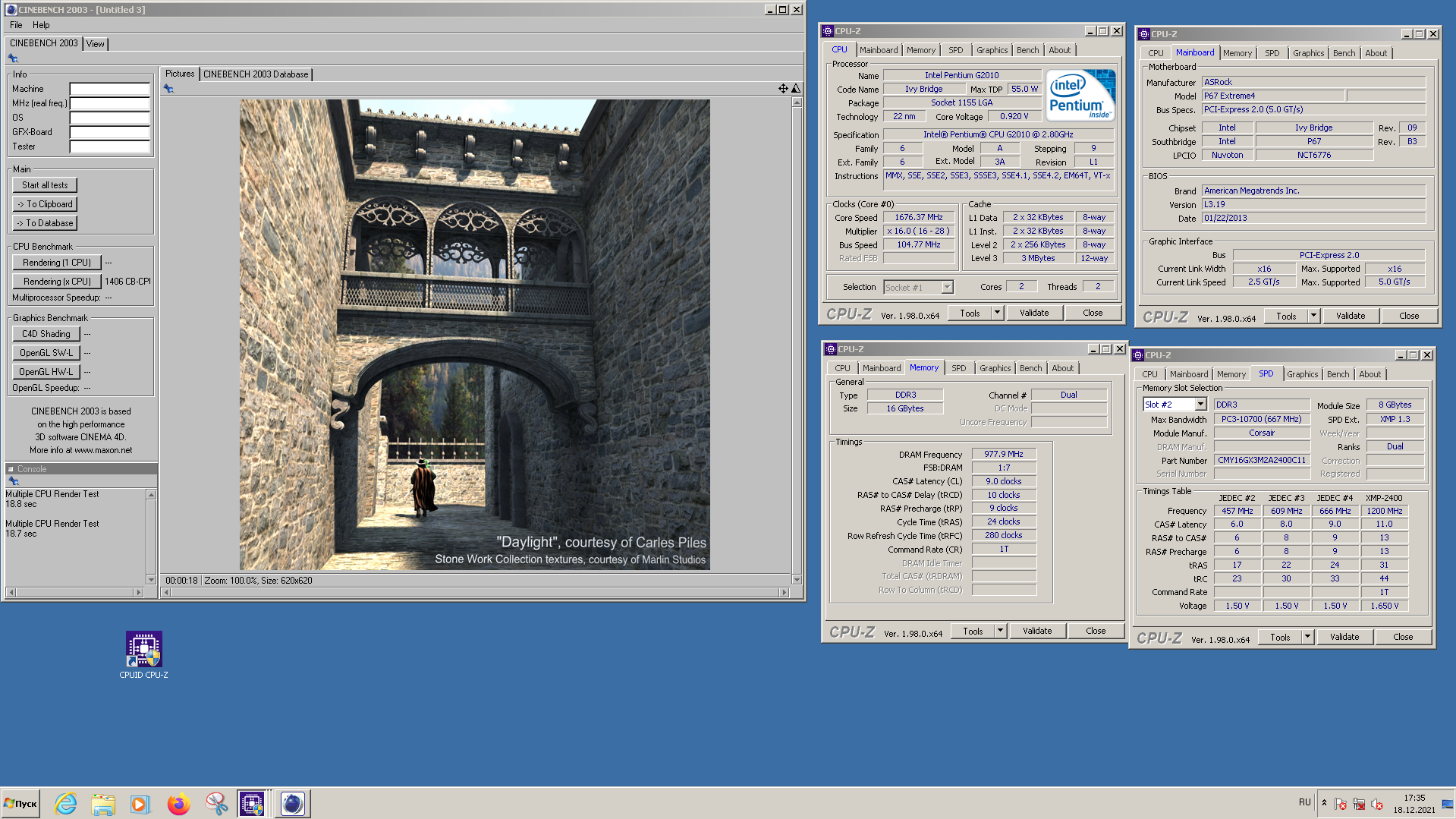Select Bench tab in CPU-Z CPU window
Viewport: 1456px width, 819px height.
click(1028, 50)
